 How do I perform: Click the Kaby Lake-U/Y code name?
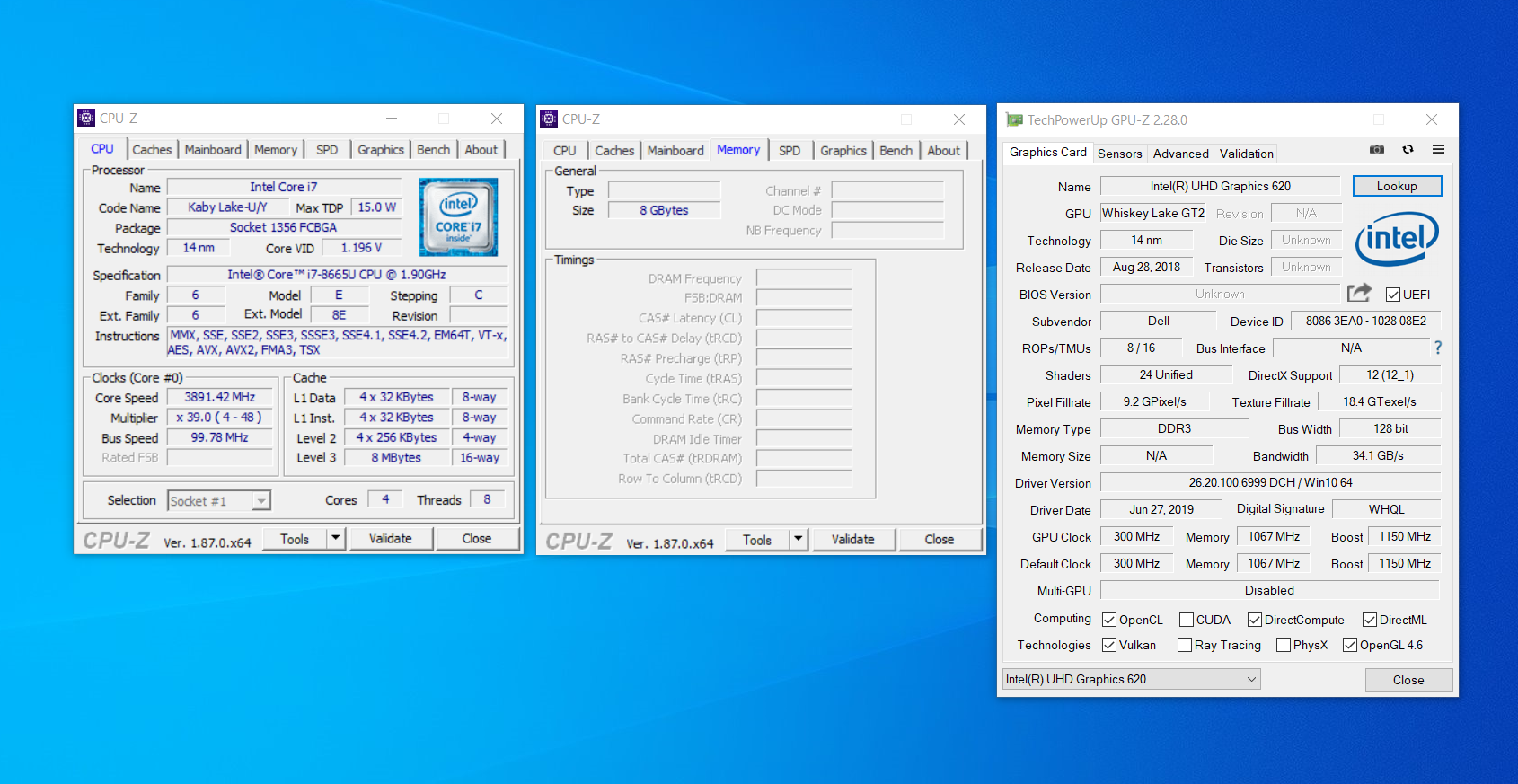pos(226,207)
